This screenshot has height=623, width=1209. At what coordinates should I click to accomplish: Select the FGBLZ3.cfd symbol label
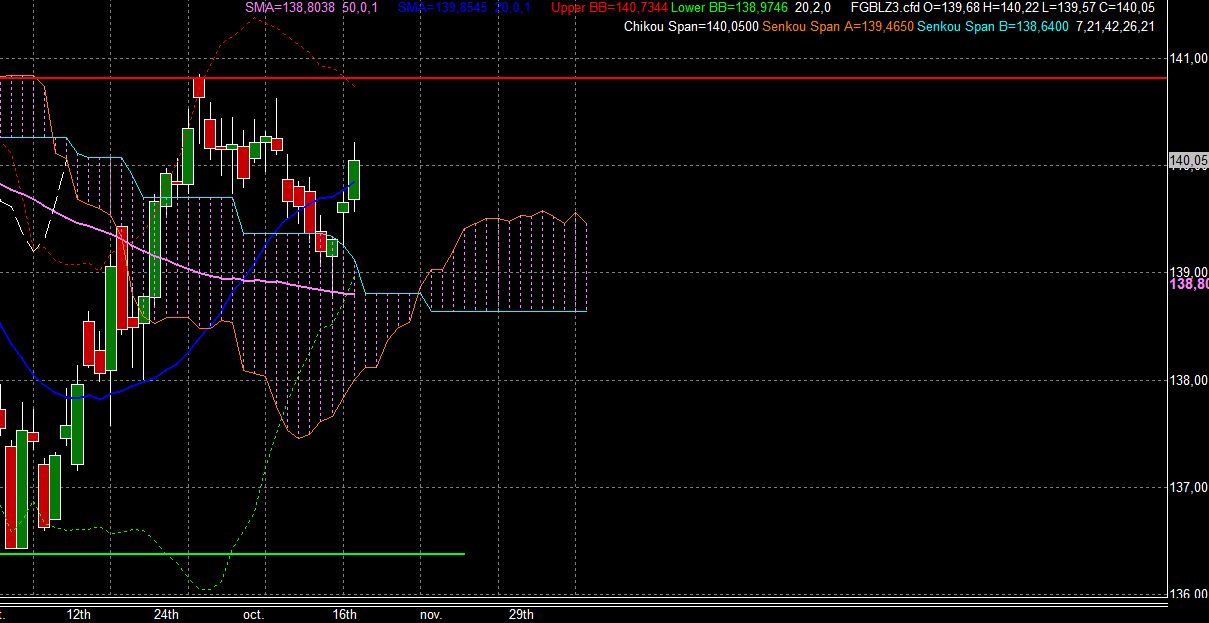tap(885, 8)
